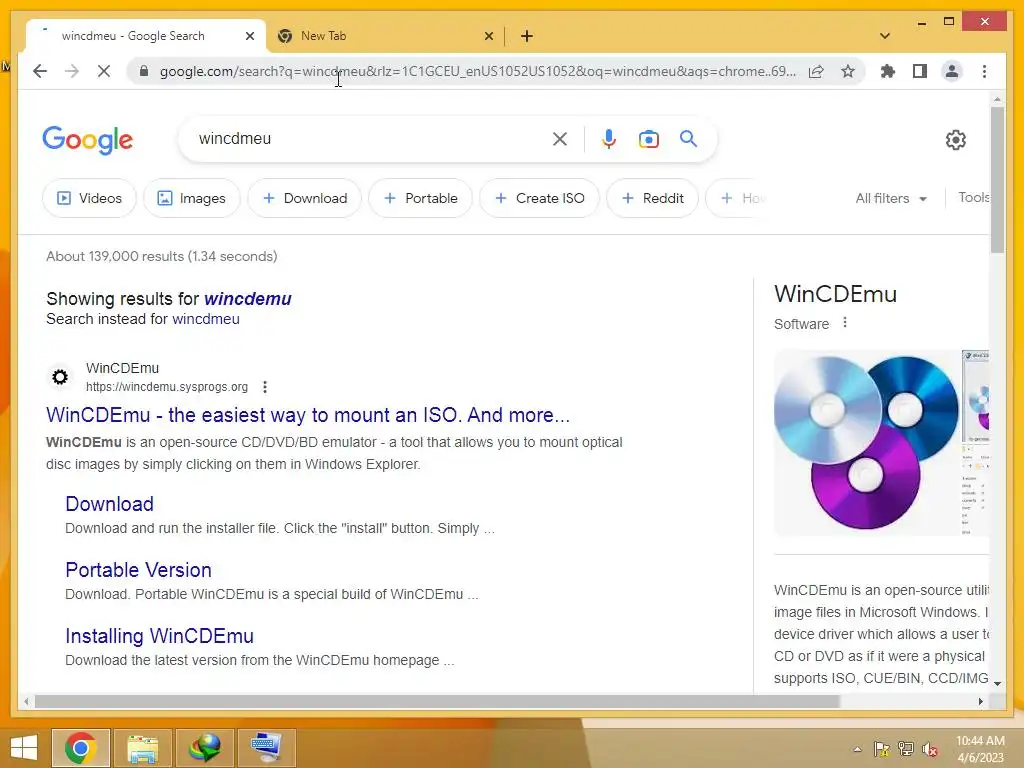This screenshot has height=768, width=1024.
Task: Click the wincdemu.sysprogs.org URL
Action: pos(167,387)
